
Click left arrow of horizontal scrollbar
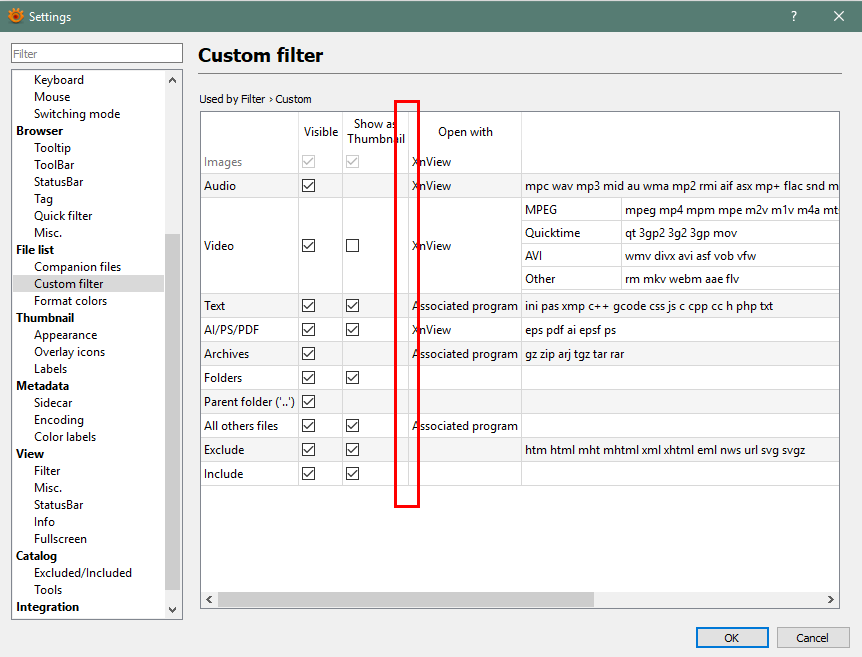coord(209,599)
